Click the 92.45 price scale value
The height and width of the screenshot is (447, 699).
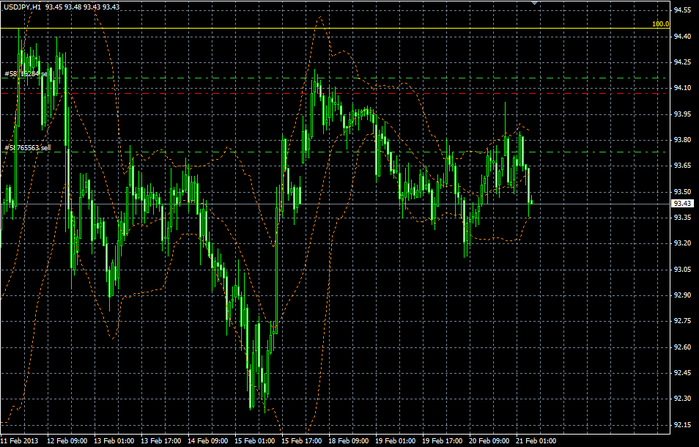(683, 373)
